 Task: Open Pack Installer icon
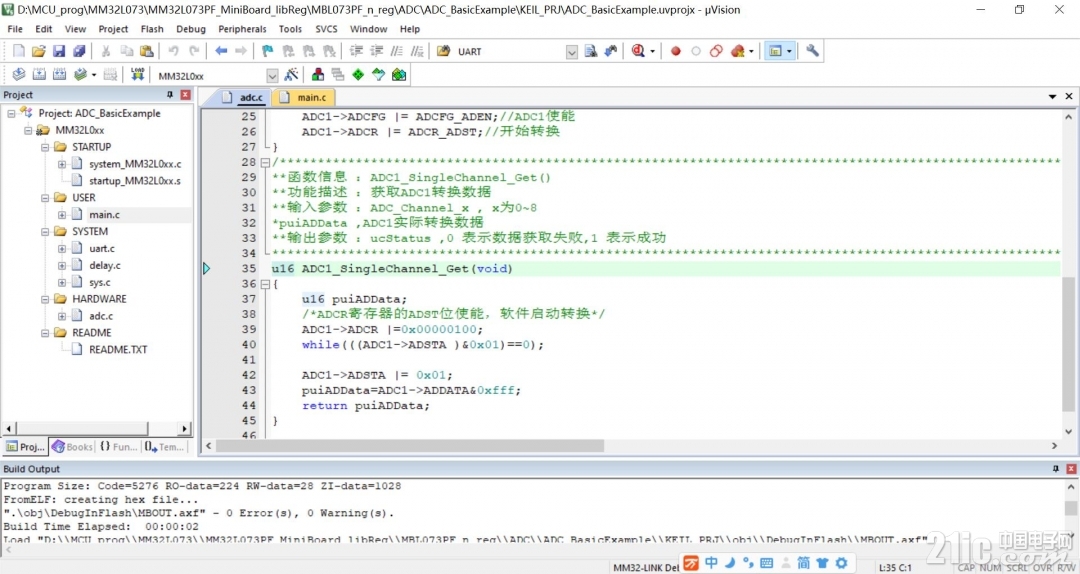click(399, 74)
